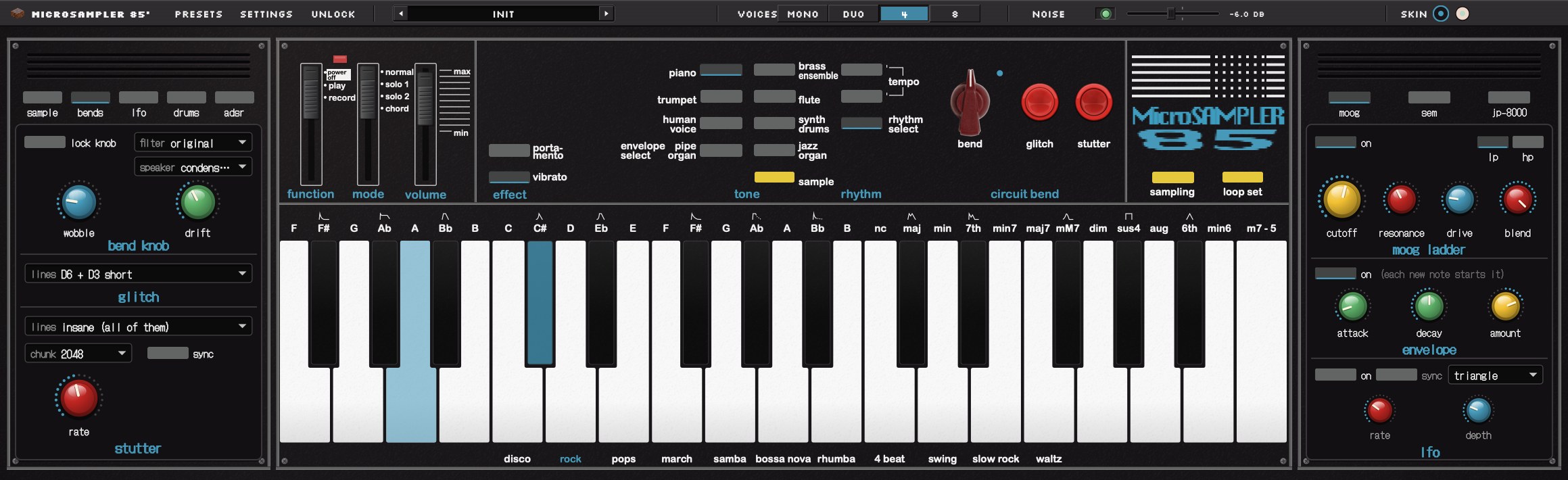Adjust the green drift knob

(198, 202)
